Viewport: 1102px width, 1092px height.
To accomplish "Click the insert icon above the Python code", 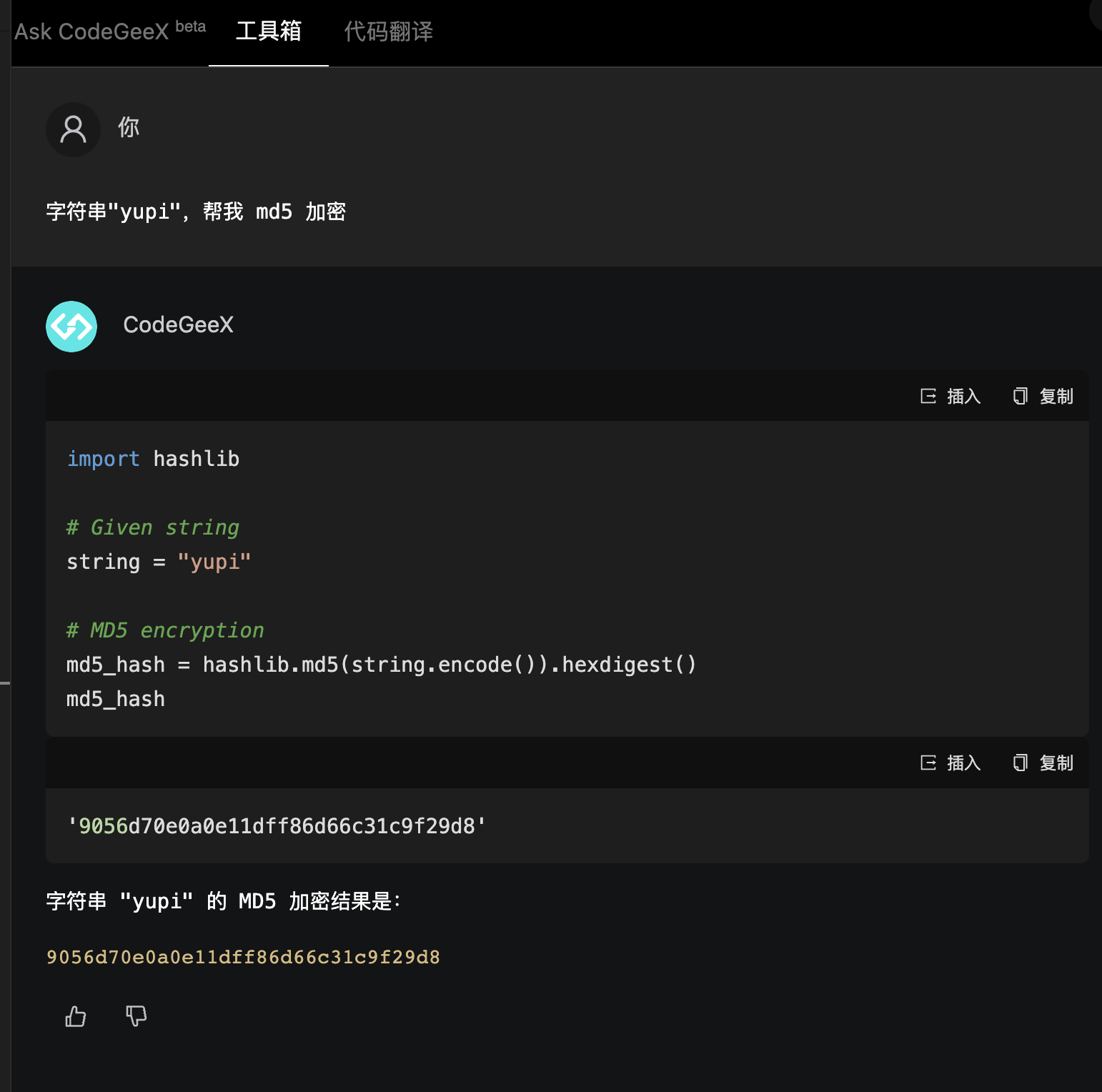I will [x=928, y=396].
